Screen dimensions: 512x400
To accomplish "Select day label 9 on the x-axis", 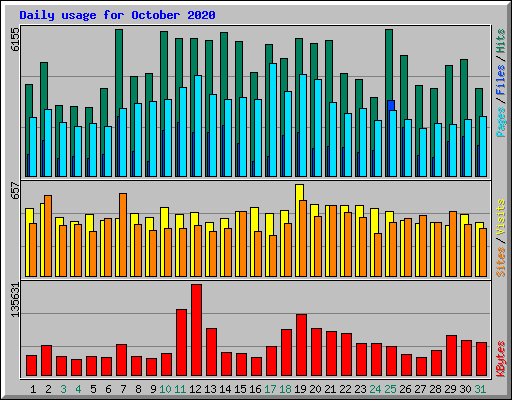I will (153, 389).
